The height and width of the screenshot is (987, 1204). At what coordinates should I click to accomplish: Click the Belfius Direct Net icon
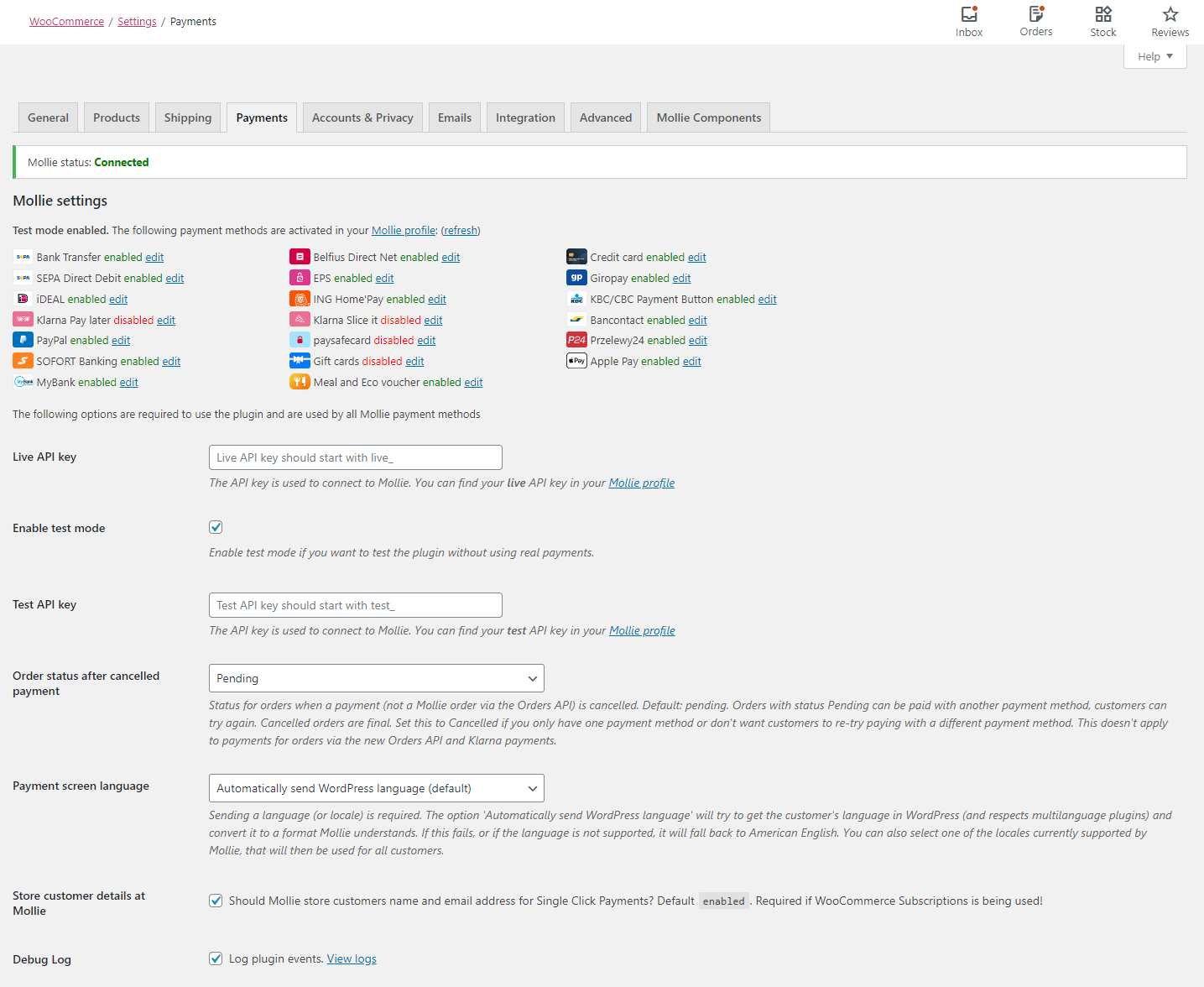click(x=300, y=257)
